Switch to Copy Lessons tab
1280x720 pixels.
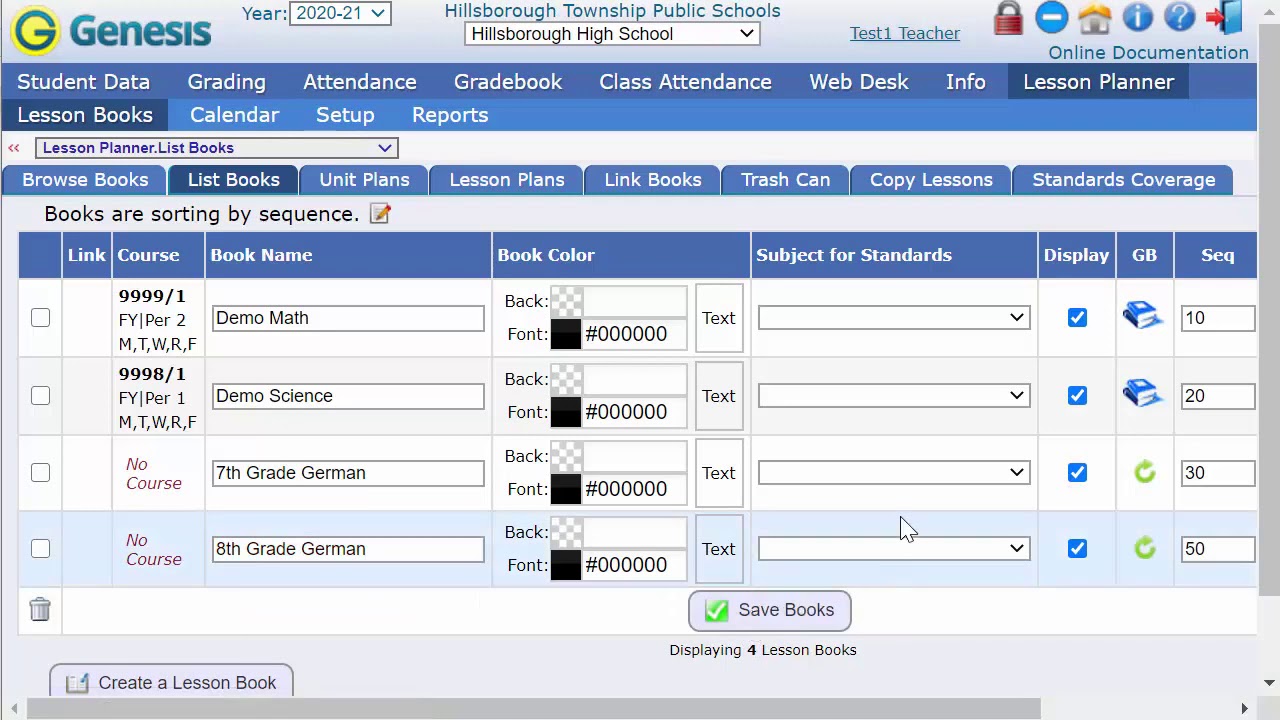[x=931, y=180]
